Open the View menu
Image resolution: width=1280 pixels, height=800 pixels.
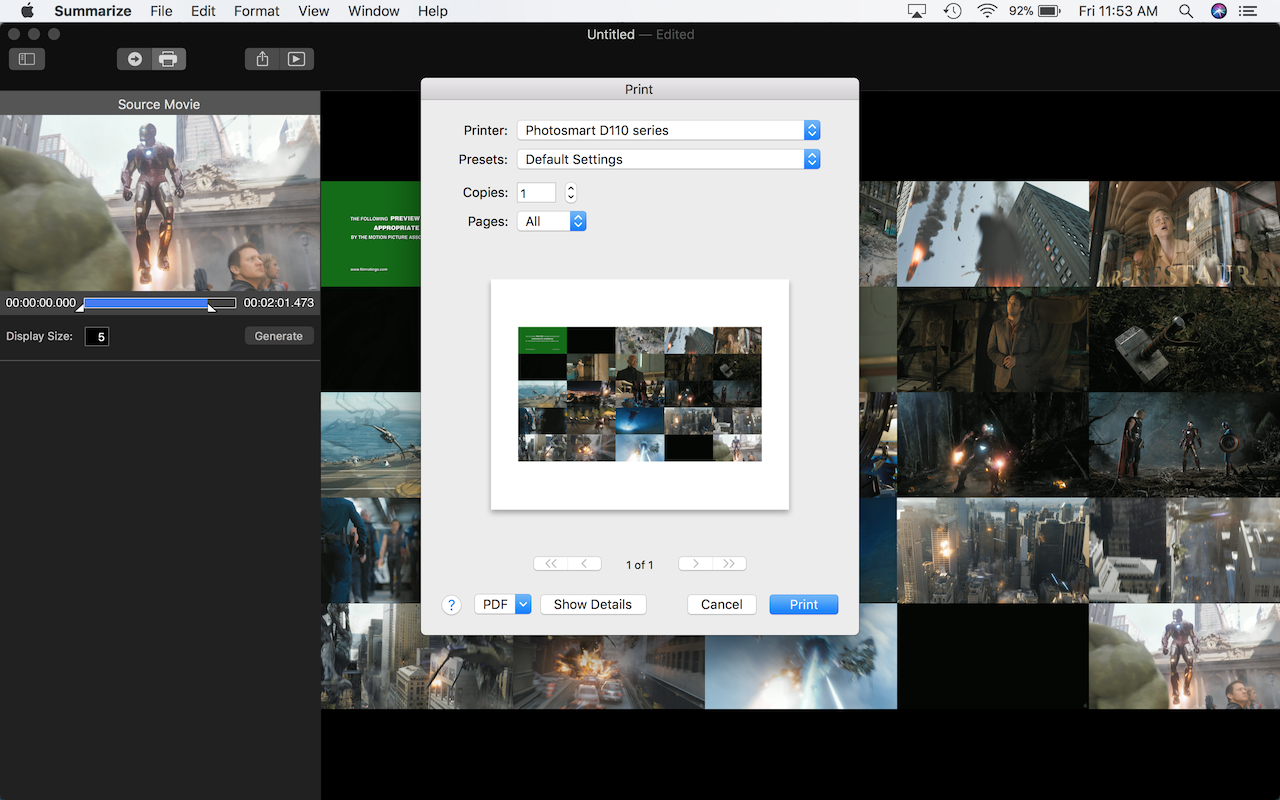pos(314,11)
